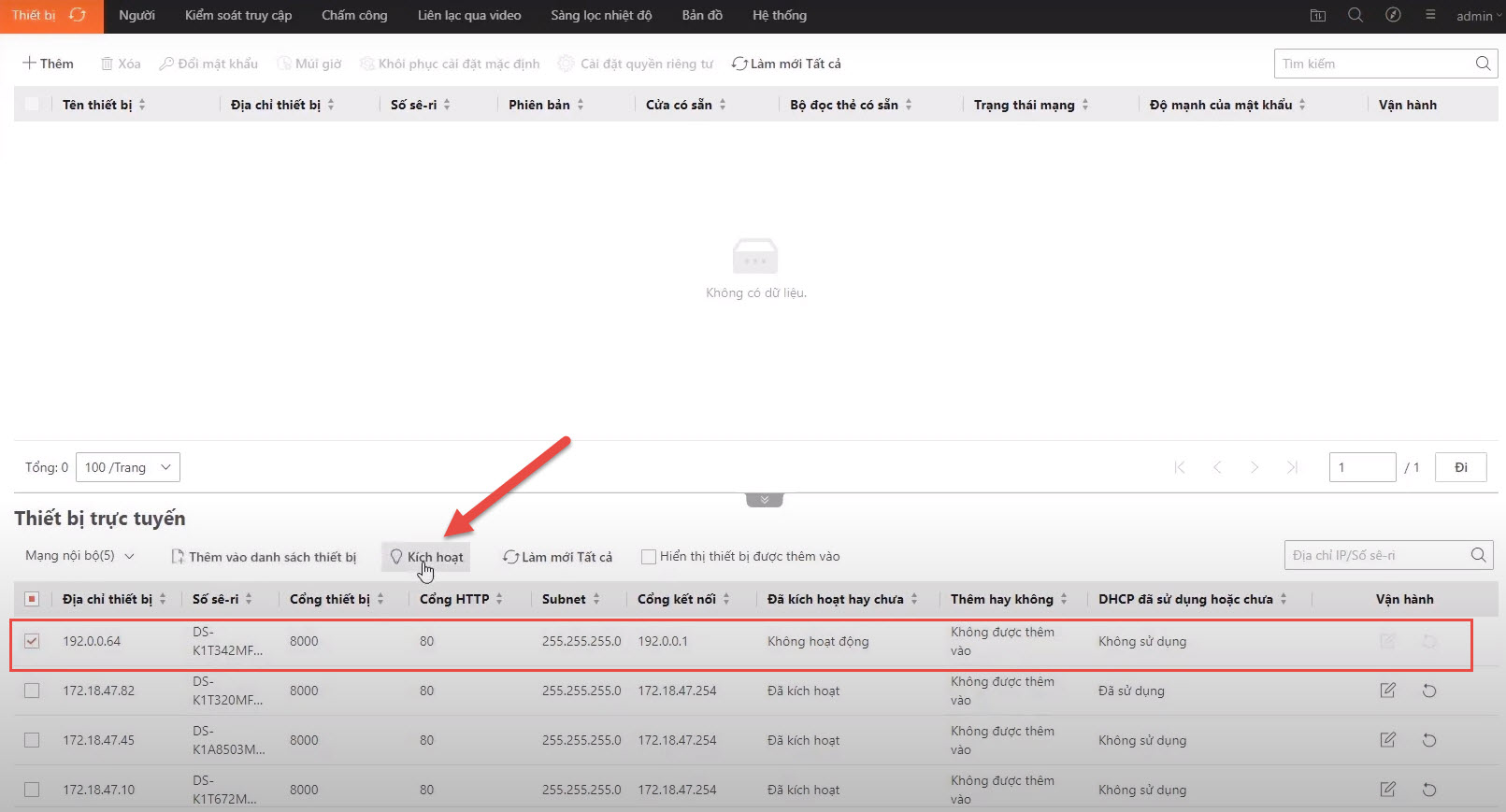Click search icon in Địa chỉ IP/Số sê-ri box
This screenshot has height=812, width=1506.
(x=1478, y=555)
